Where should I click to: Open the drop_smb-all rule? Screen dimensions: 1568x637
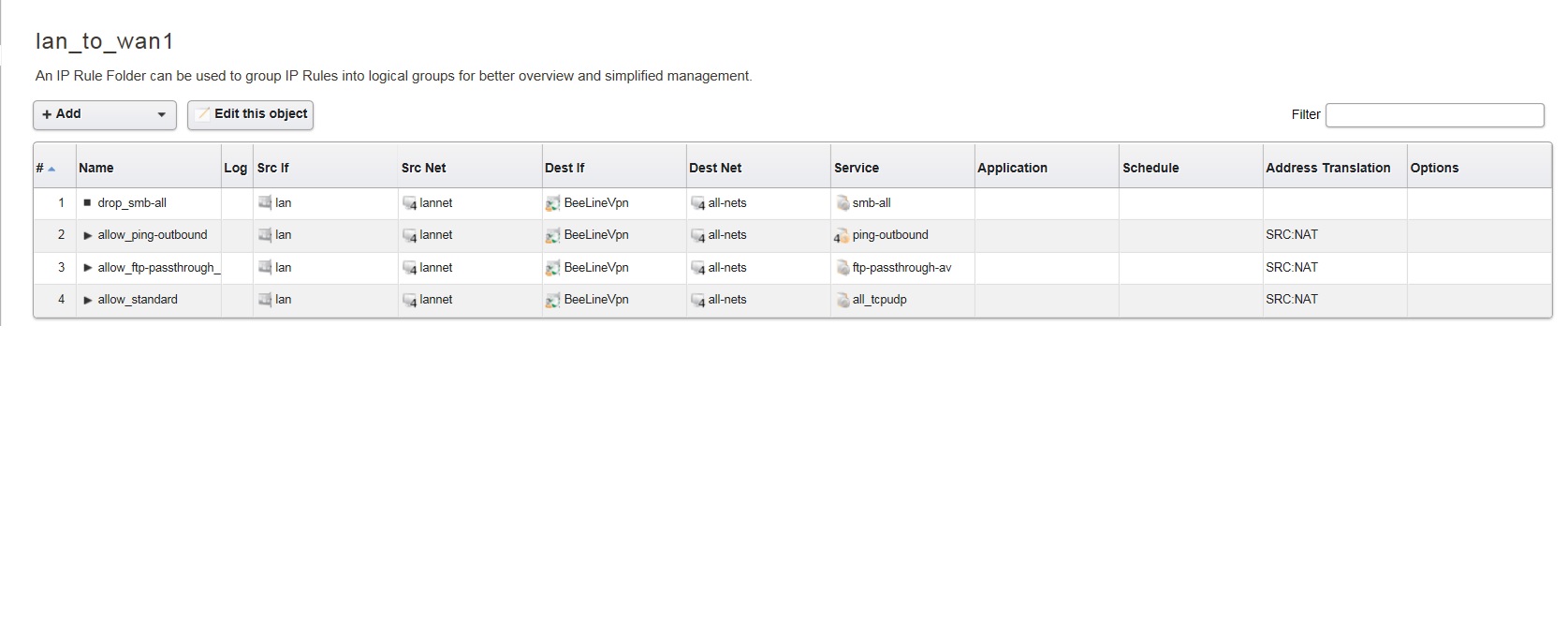tap(132, 203)
